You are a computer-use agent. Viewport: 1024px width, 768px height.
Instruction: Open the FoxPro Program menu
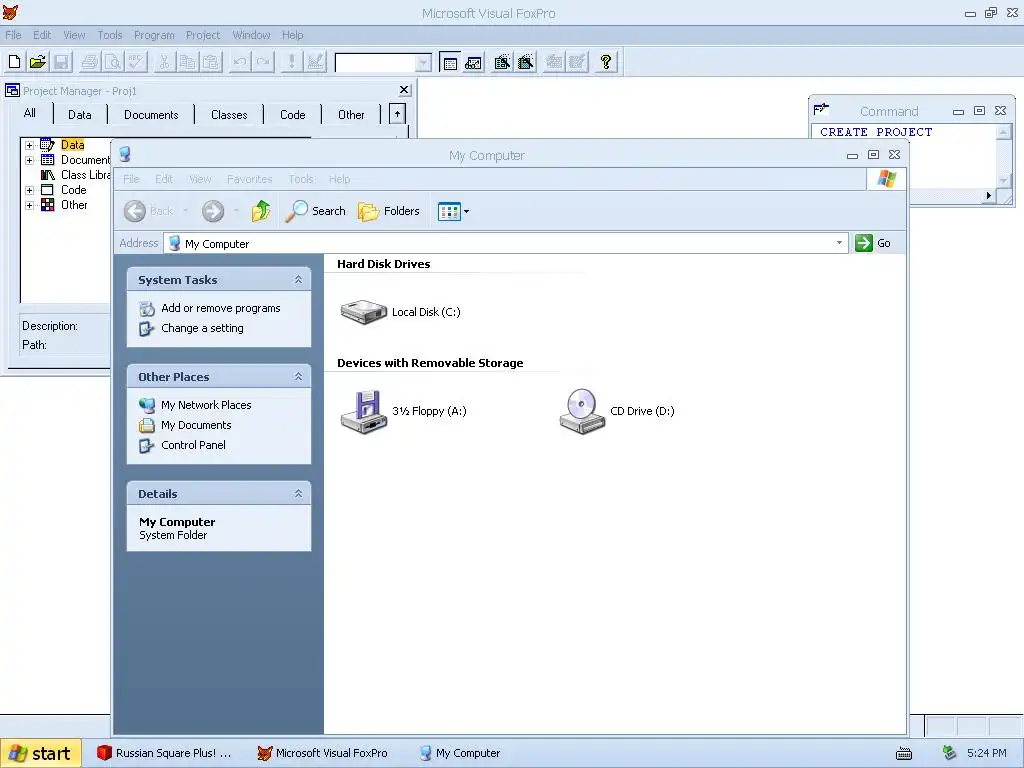click(x=154, y=35)
